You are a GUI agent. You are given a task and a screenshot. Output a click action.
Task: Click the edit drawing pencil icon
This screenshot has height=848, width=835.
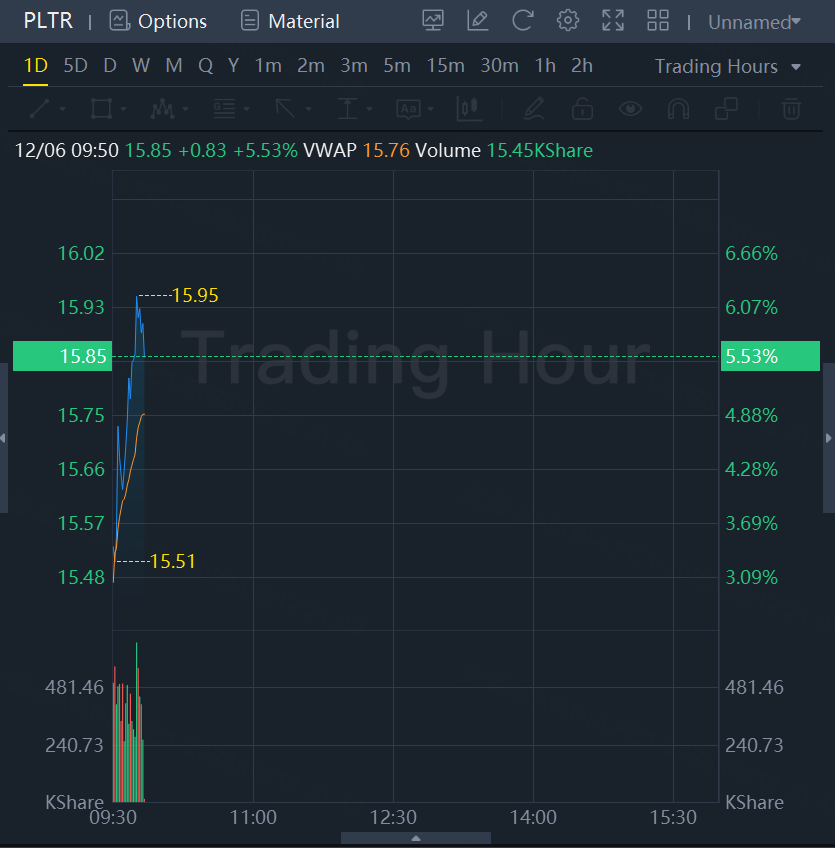pyautogui.click(x=478, y=21)
